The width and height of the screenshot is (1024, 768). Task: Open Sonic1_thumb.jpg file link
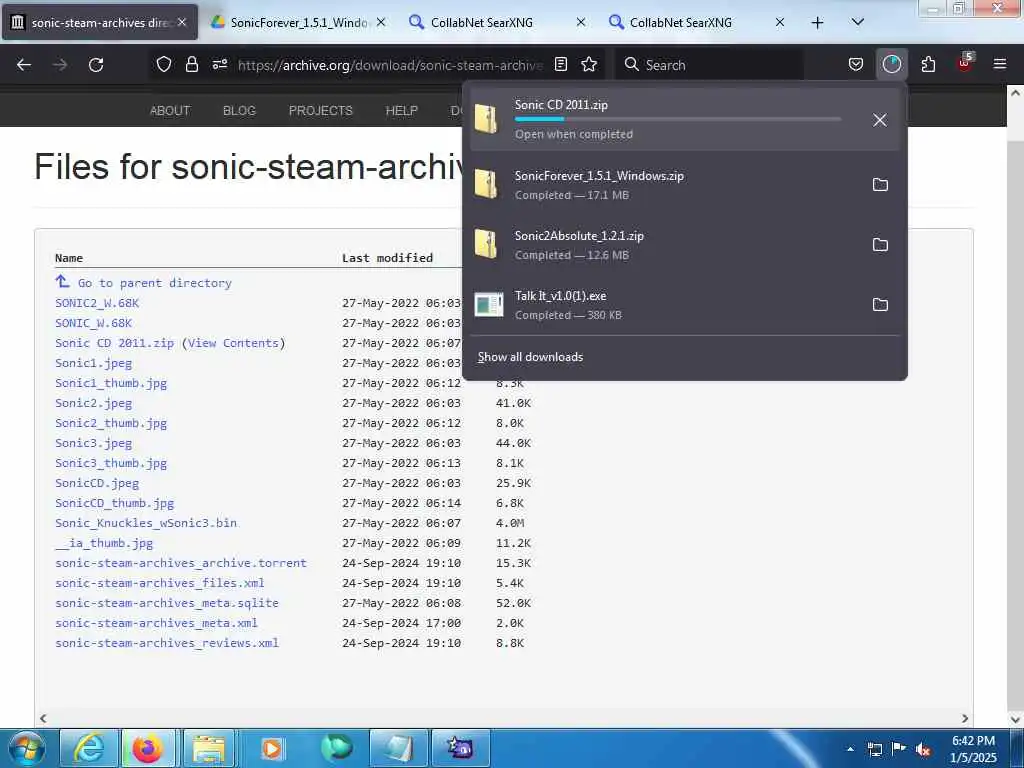tap(111, 383)
